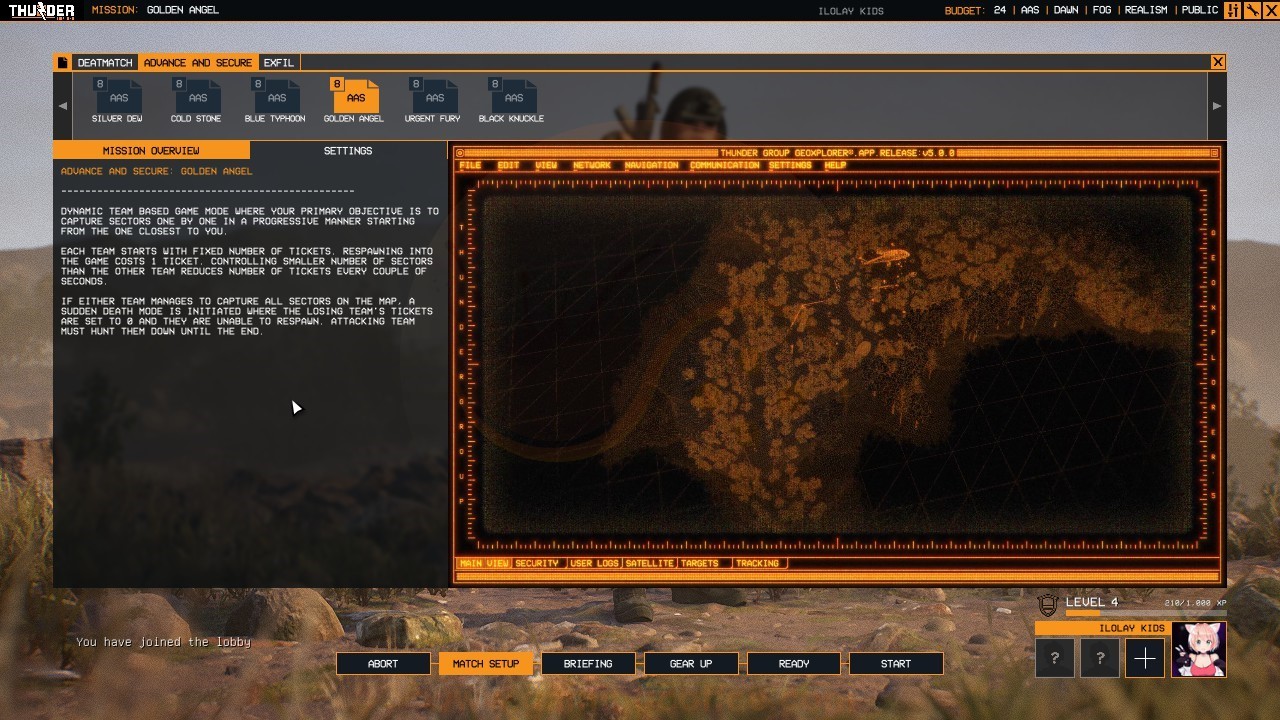Image resolution: width=1280 pixels, height=720 pixels.
Task: Click the 'Advance and Secure: Golden Angel' heading
Action: pyautogui.click(x=156, y=171)
